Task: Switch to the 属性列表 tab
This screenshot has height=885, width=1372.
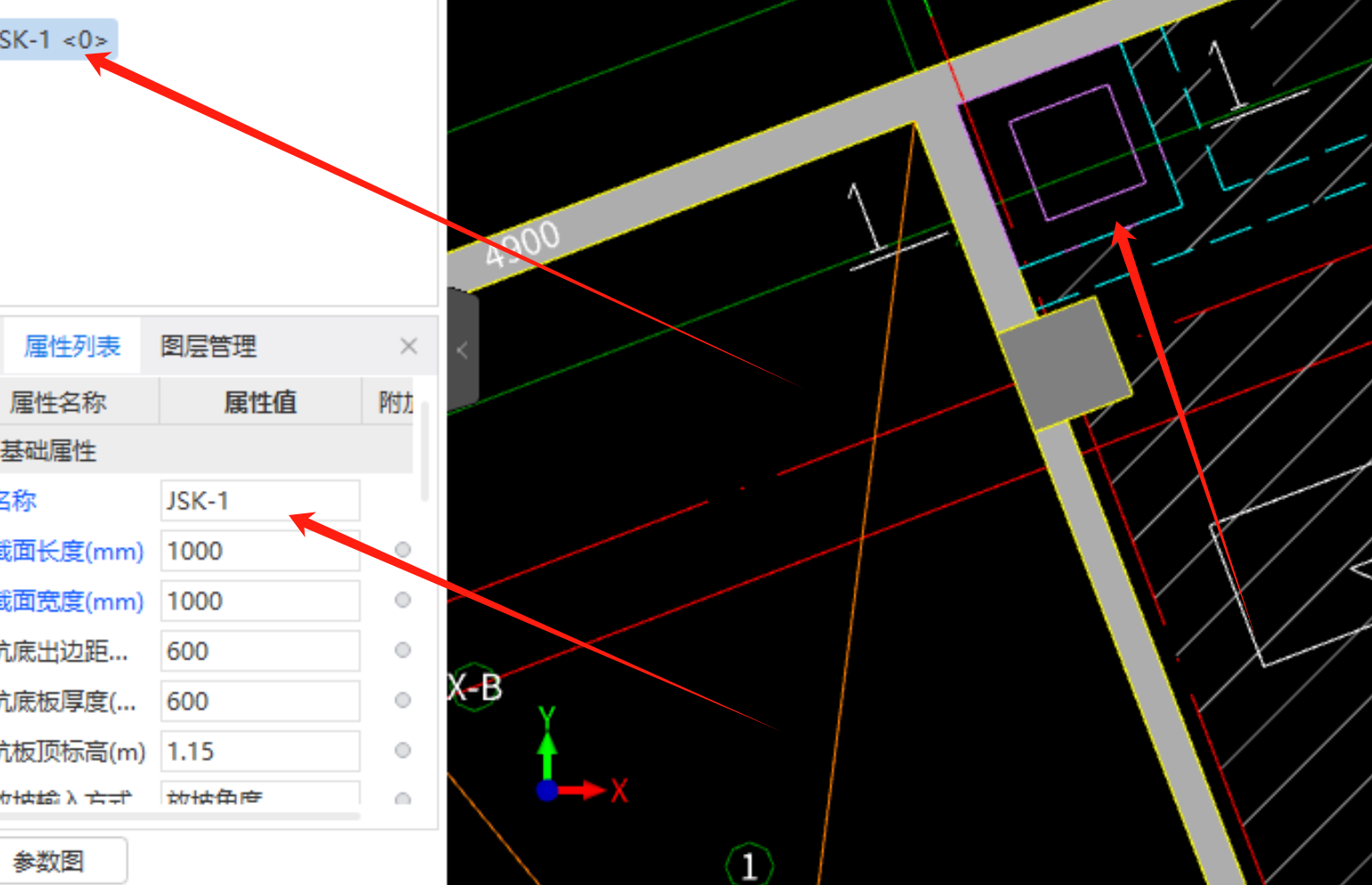Action: (72, 346)
